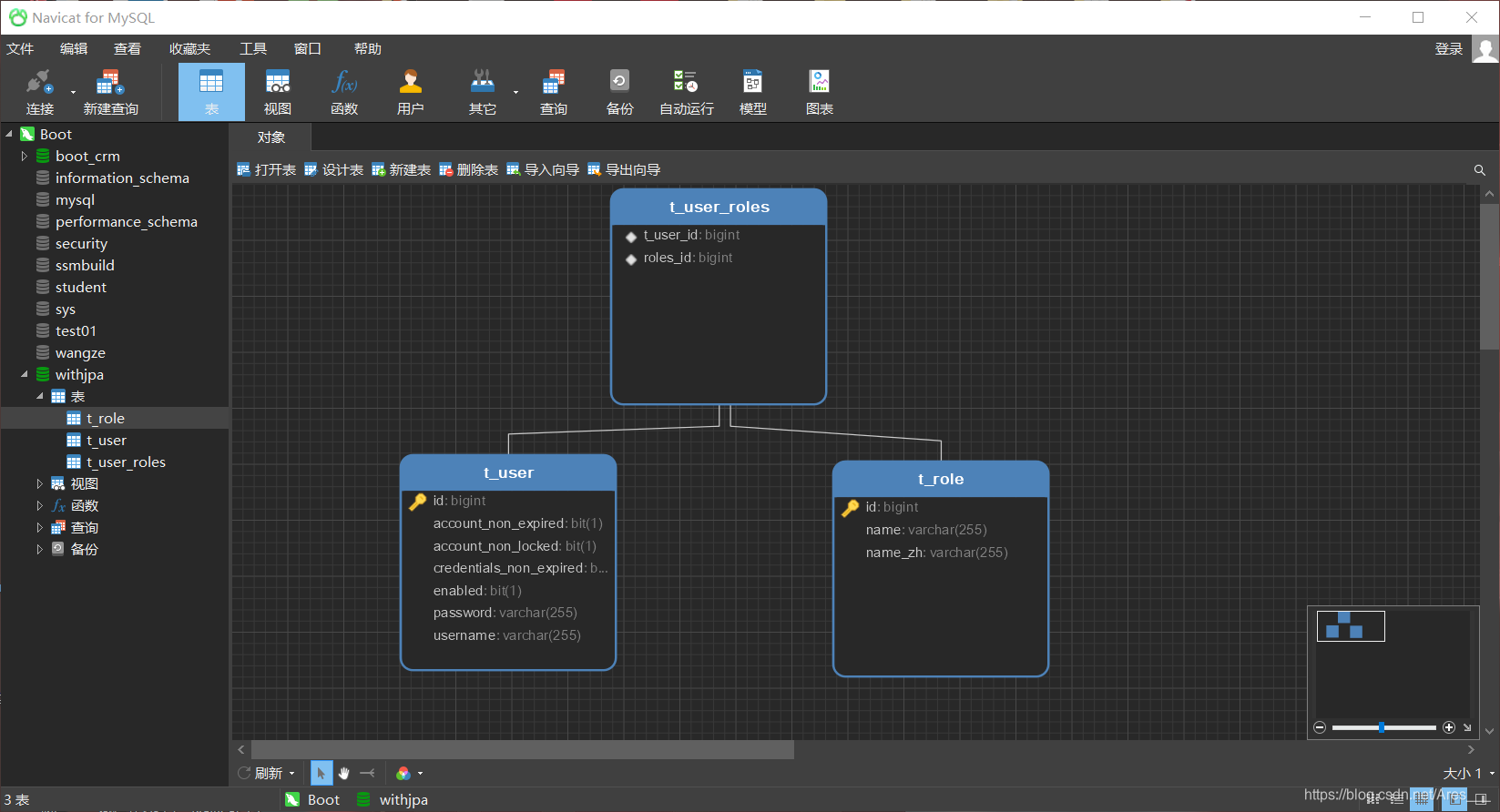This screenshot has height=812, width=1500.
Task: Open the 收藏夹 menu
Action: click(189, 48)
